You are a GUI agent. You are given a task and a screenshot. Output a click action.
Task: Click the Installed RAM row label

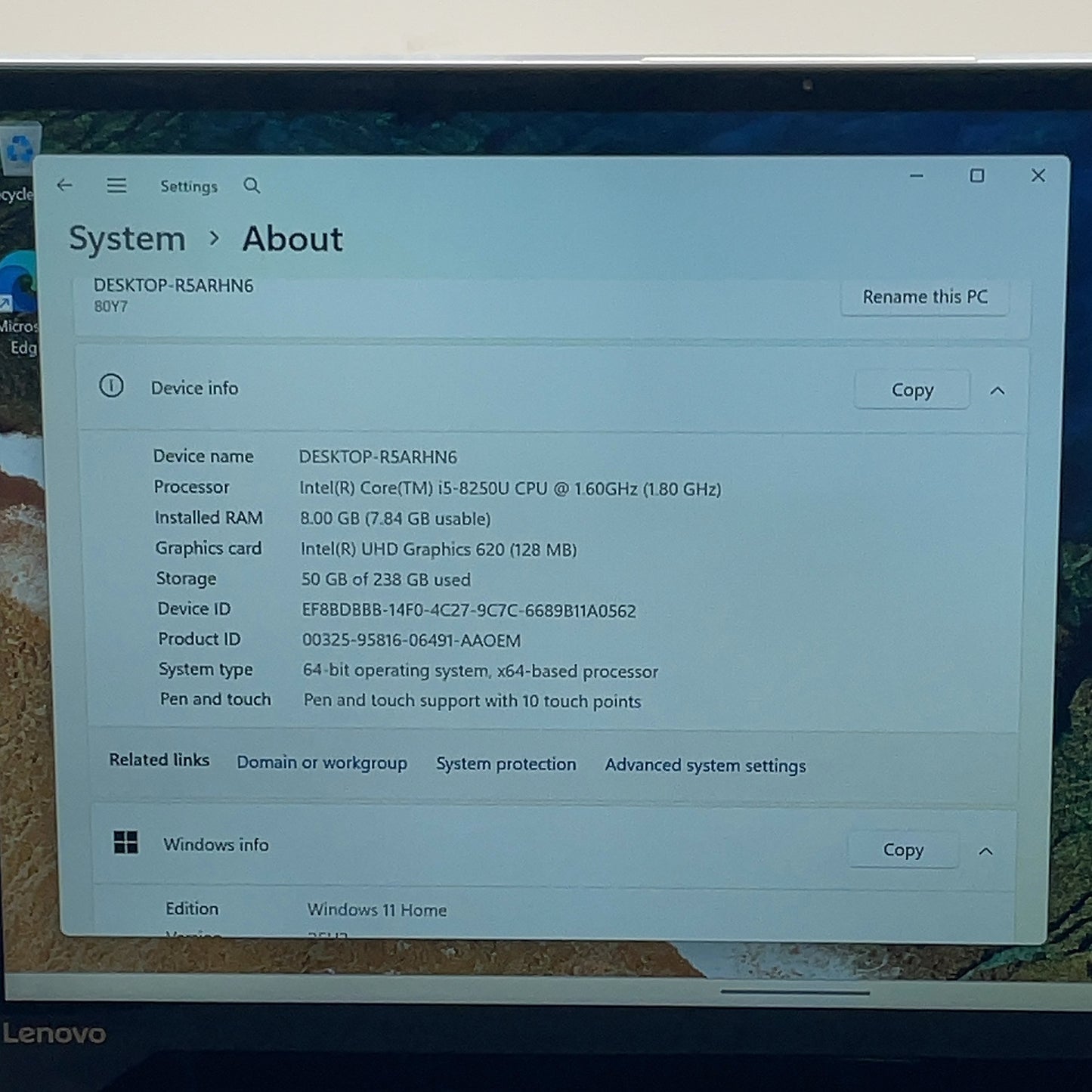(x=209, y=518)
